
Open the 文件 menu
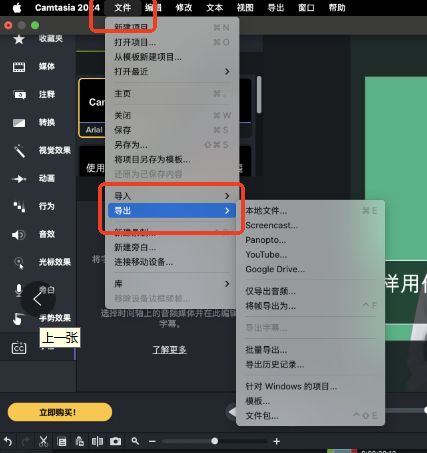(x=123, y=8)
